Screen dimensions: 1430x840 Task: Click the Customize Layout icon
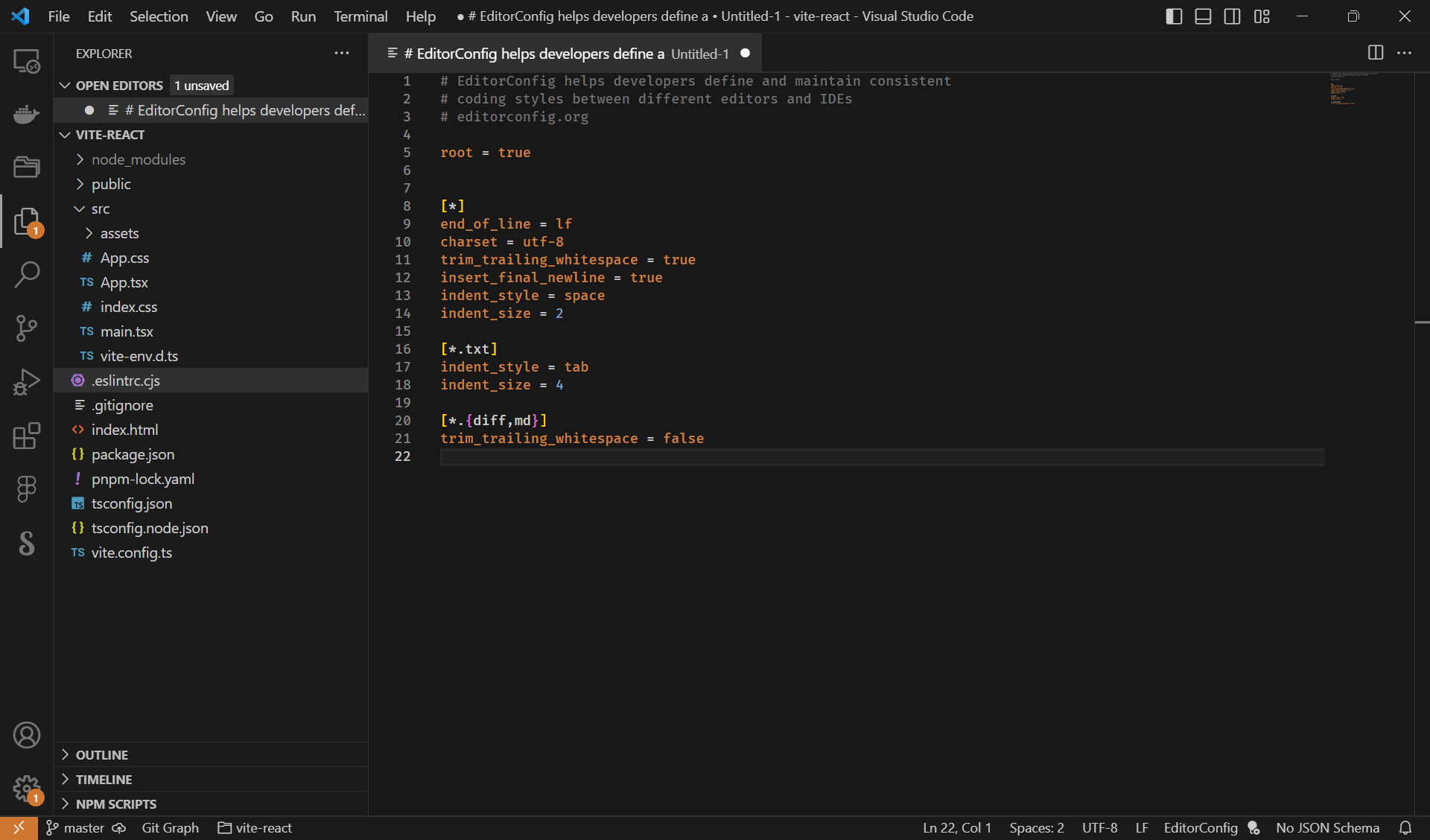(x=1262, y=16)
